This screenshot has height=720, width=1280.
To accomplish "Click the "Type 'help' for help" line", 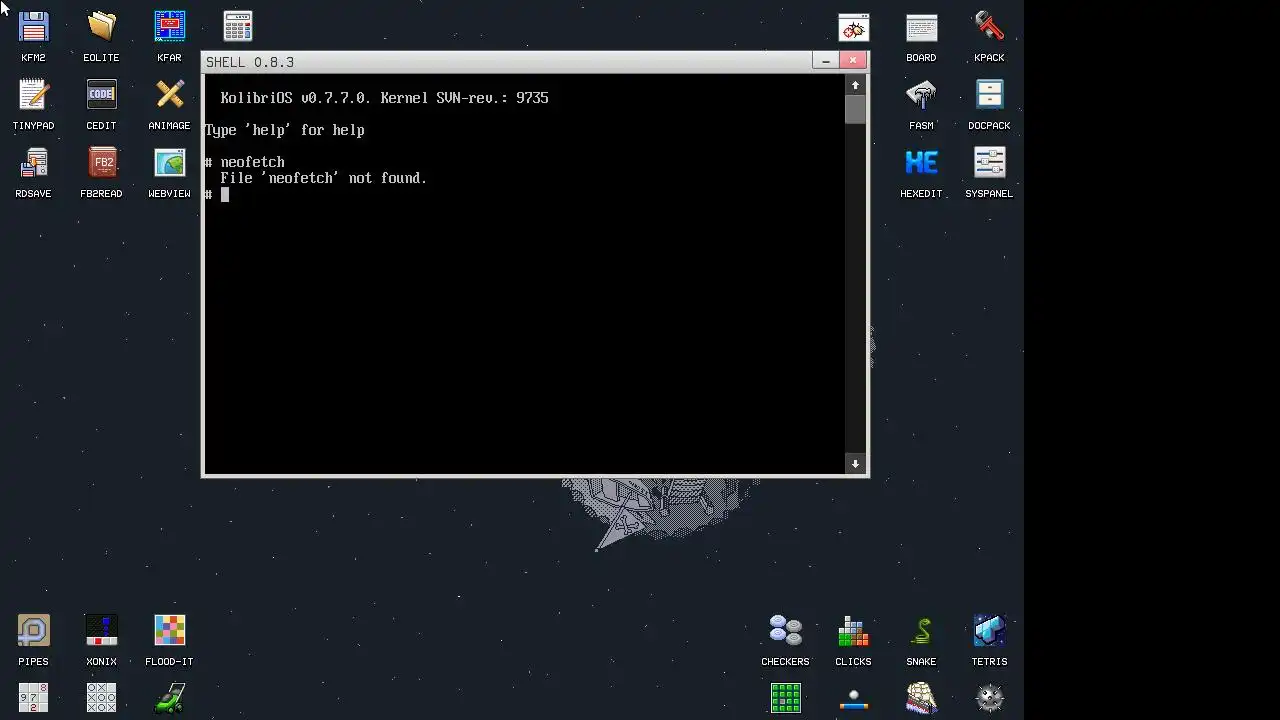I will pyautogui.click(x=285, y=130).
